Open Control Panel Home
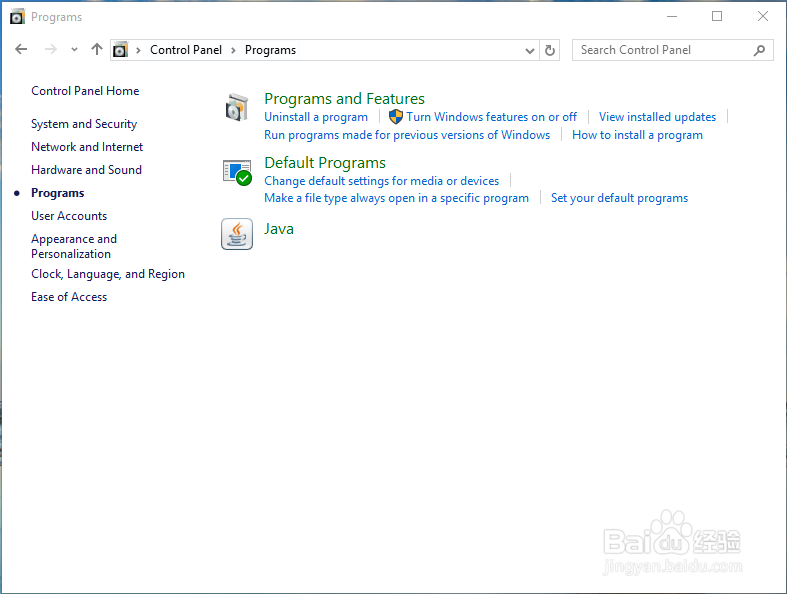The width and height of the screenshot is (787, 594). pos(85,91)
